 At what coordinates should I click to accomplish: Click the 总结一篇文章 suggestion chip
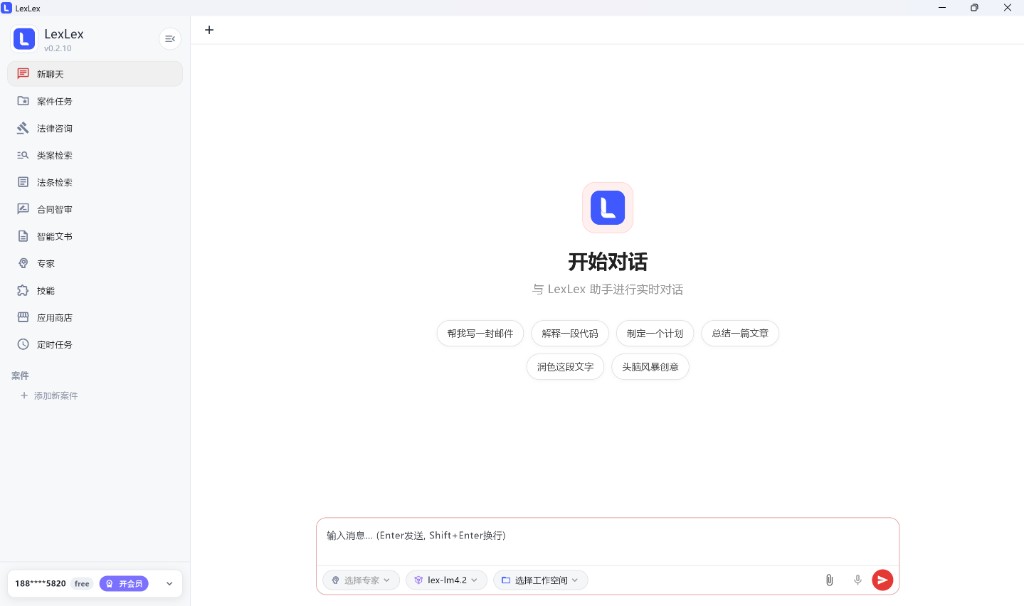point(740,333)
